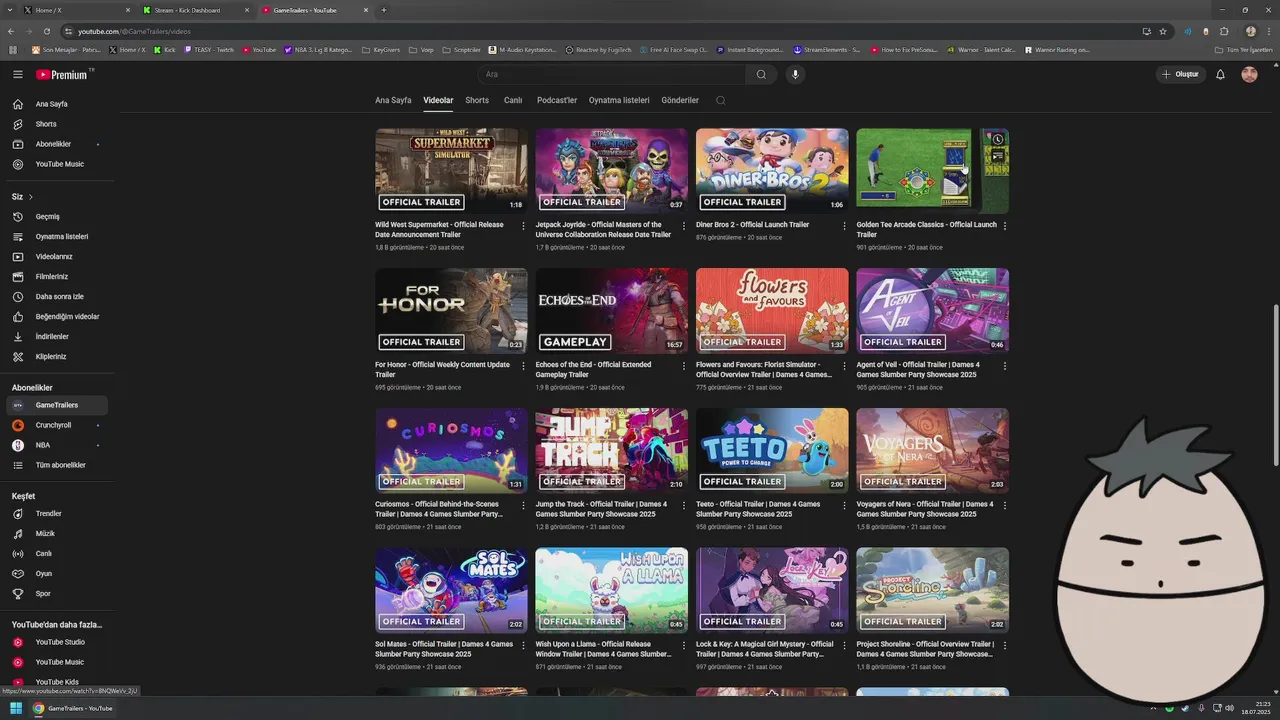
Task: Add Golden Tee video to watch later
Action: click(x=998, y=139)
